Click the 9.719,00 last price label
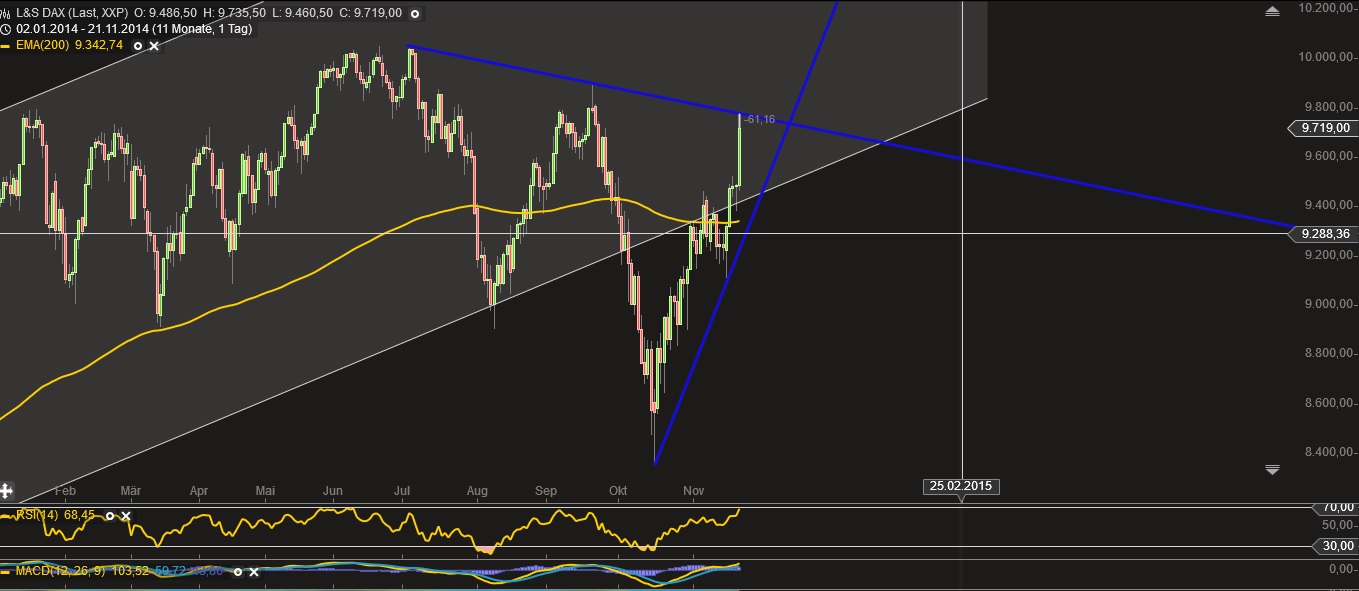Viewport: 1359px width, 591px height. [x=1325, y=128]
